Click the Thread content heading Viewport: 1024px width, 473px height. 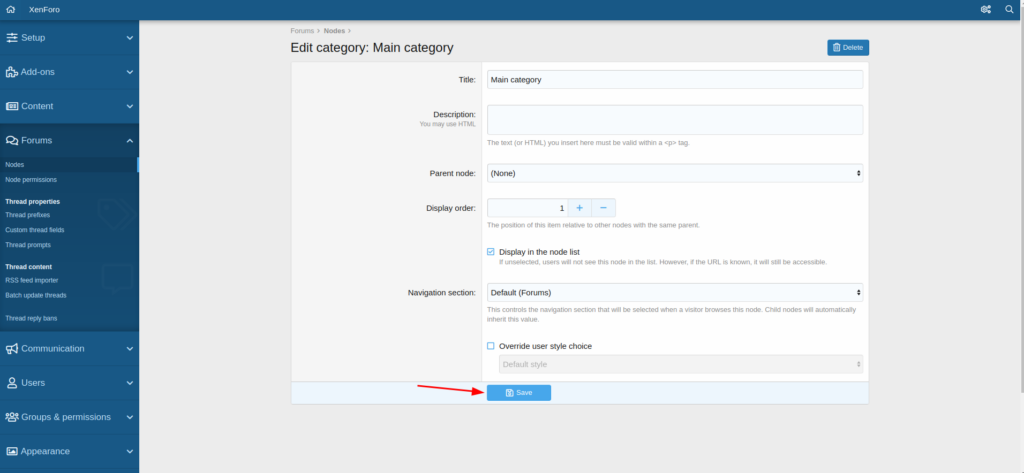[29, 267]
